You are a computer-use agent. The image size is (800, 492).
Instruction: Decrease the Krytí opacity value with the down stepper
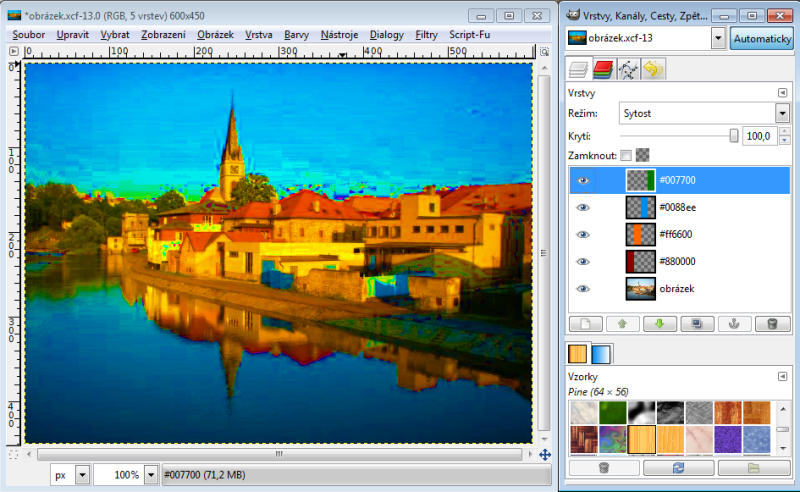click(785, 140)
